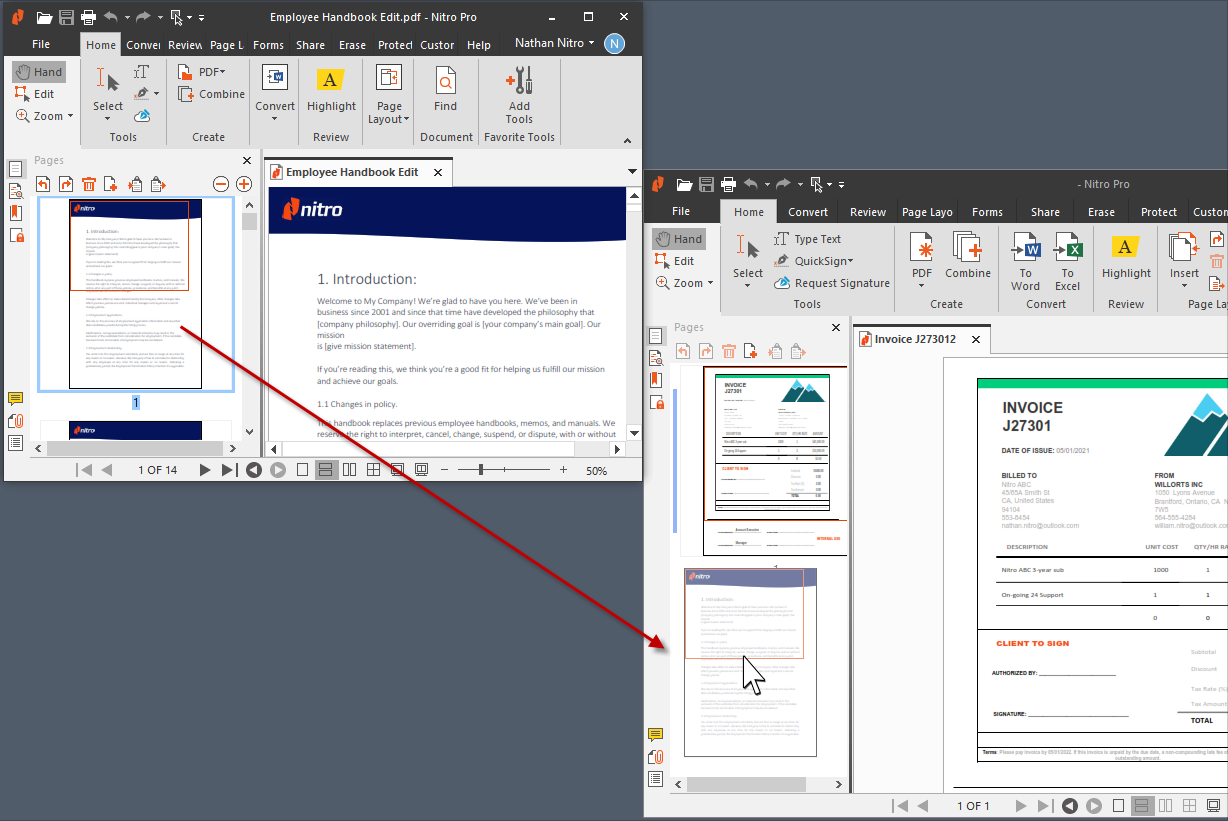Screen dimensions: 1228x821
Task: Switch to the Forms tab in Handbook window
Action: pos(268,45)
